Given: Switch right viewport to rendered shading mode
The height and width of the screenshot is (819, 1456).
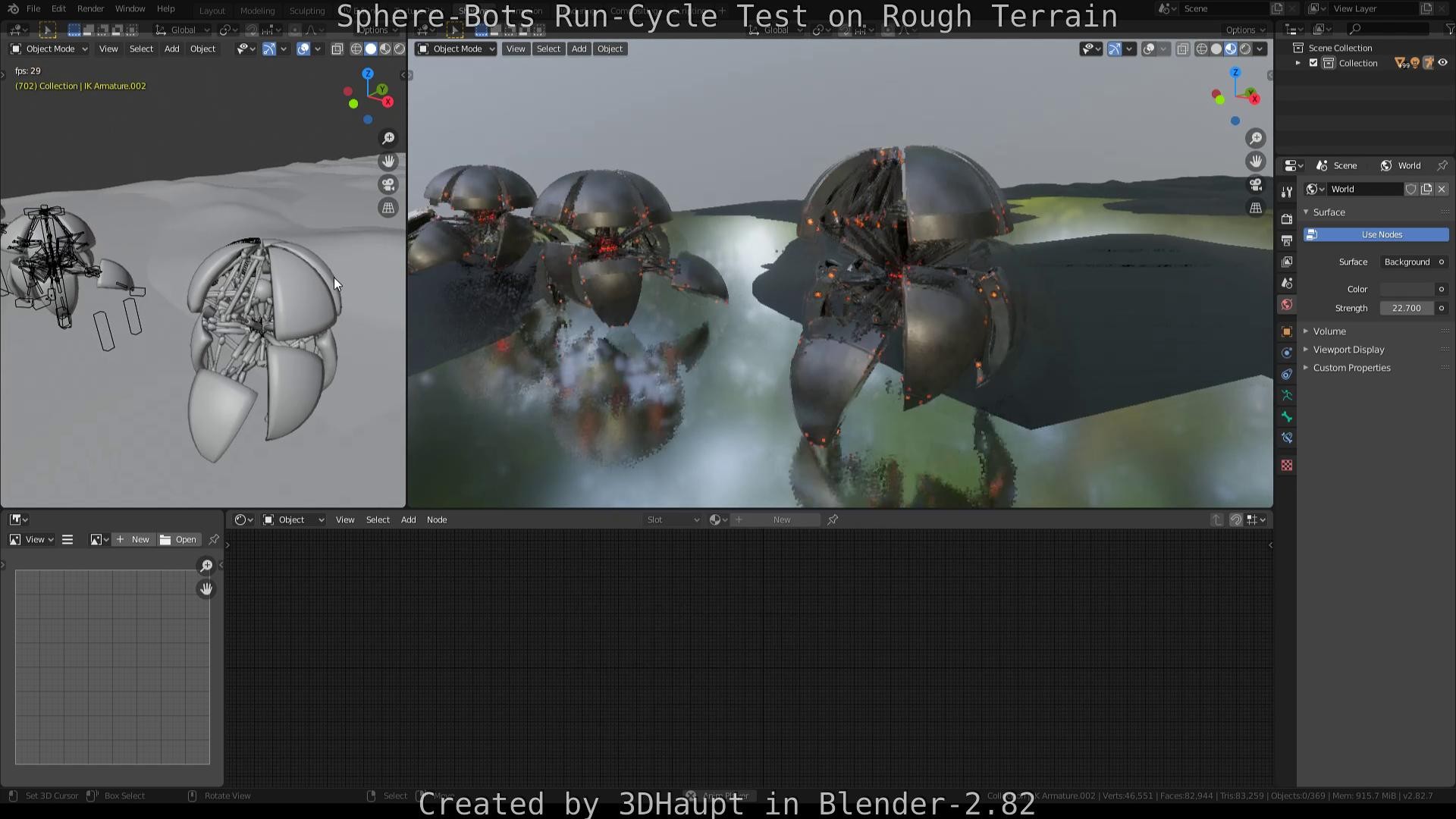Looking at the screenshot, I should point(1246,49).
